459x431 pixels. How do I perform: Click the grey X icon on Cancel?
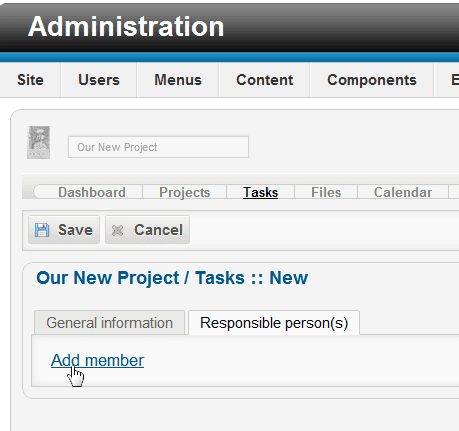(x=117, y=230)
